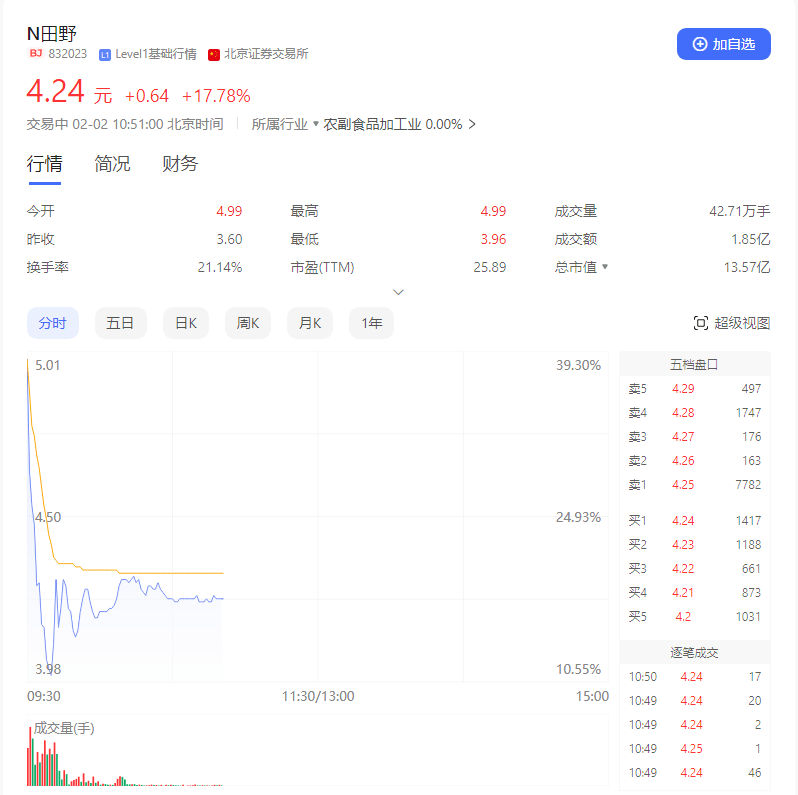
Task: Click the 北京证券交易所 label
Action: (266, 54)
